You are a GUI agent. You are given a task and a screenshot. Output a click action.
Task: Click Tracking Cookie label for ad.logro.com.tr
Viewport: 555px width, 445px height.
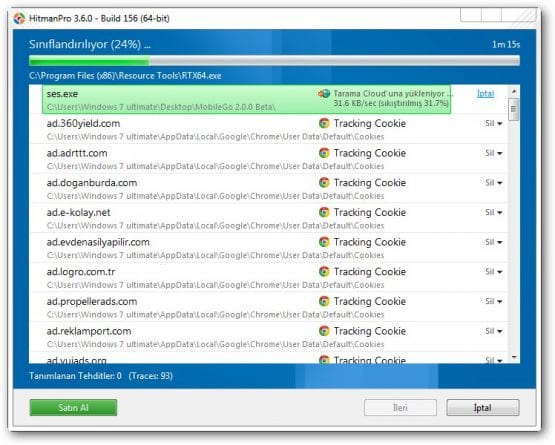(x=370, y=272)
